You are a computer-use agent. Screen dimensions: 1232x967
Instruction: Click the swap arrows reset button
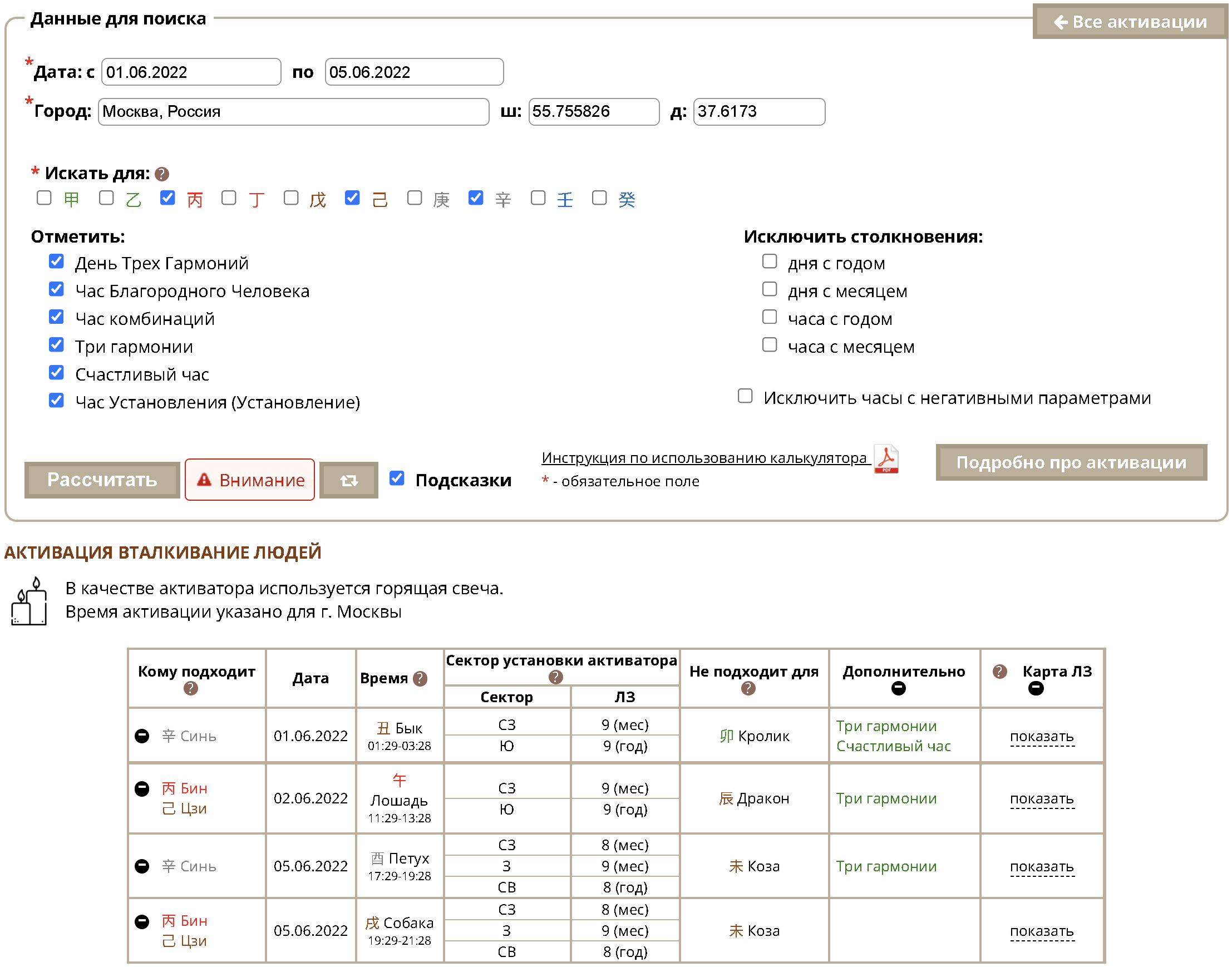349,481
